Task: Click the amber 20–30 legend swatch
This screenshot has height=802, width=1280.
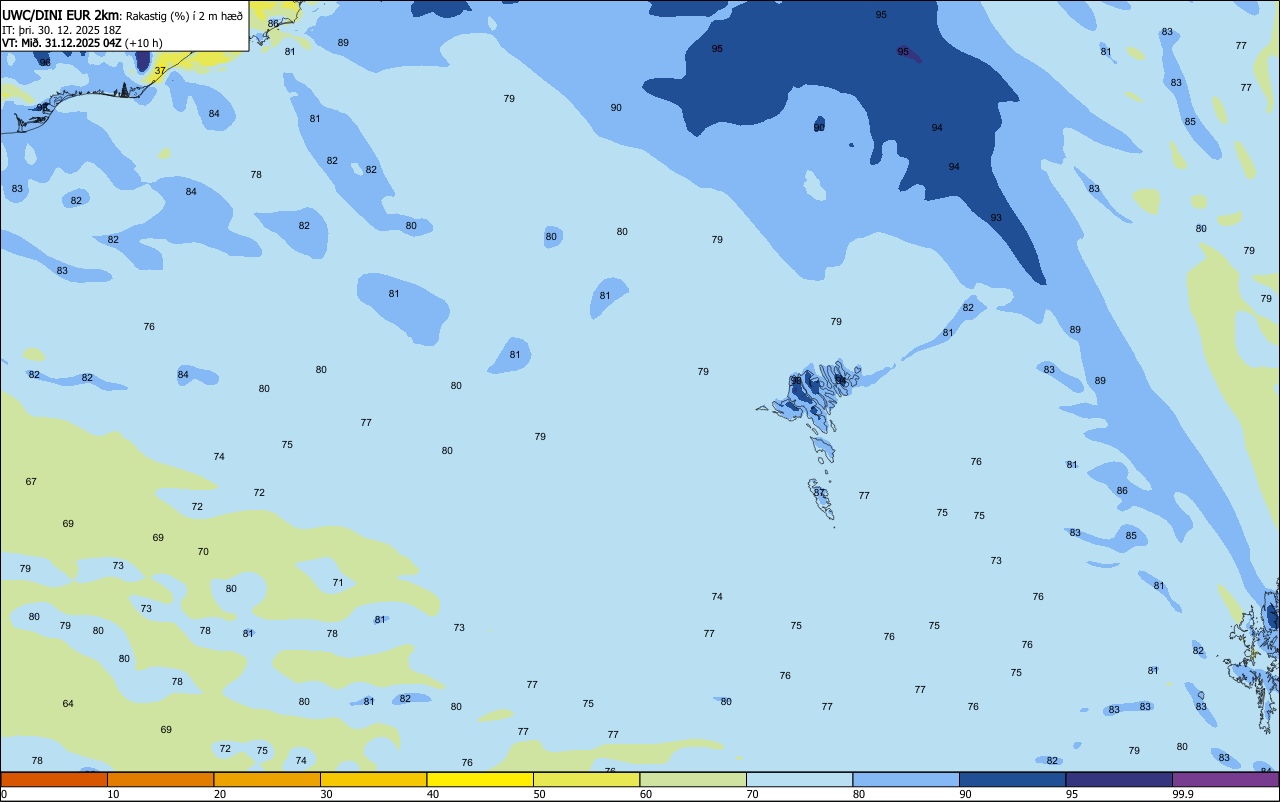Action: 267,779
